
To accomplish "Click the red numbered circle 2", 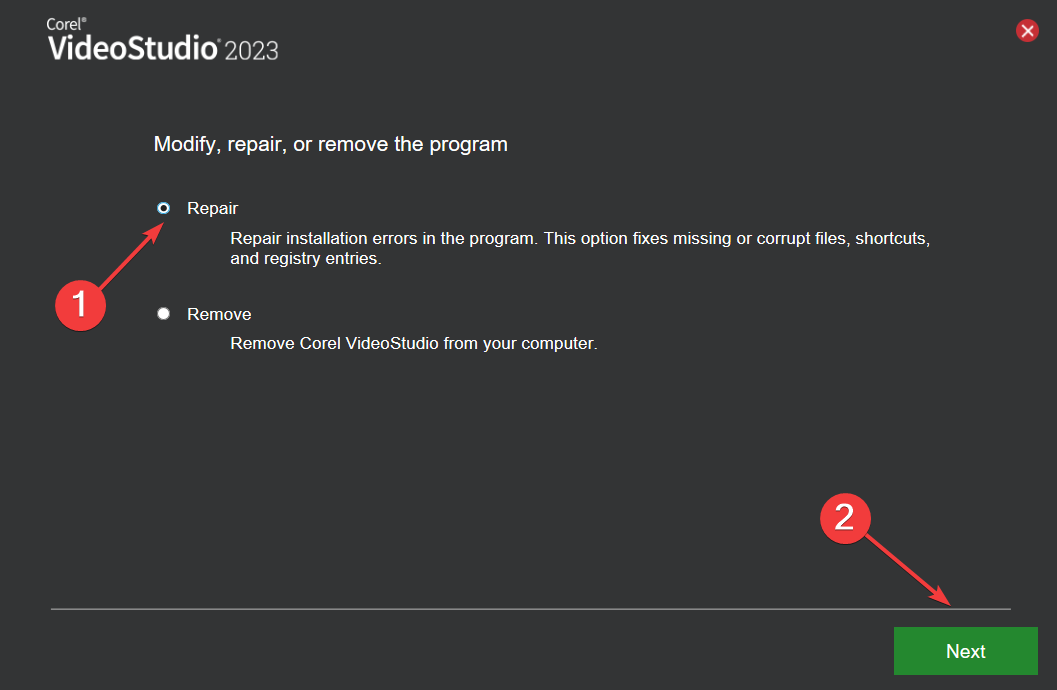I will pos(845,517).
